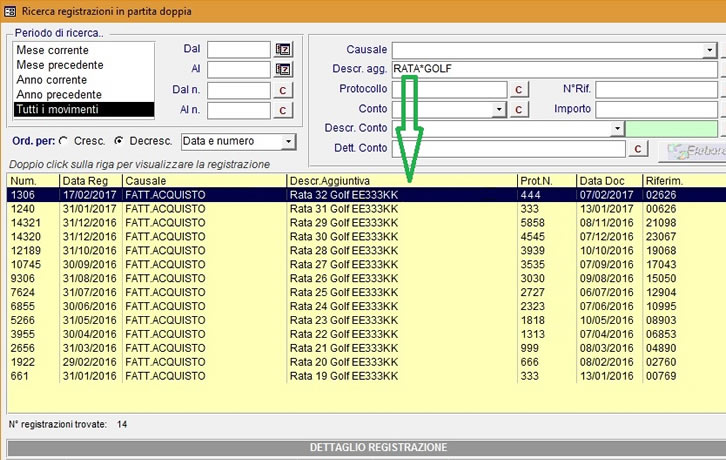Click the Num. column header
The width and height of the screenshot is (726, 460).
coord(33,181)
